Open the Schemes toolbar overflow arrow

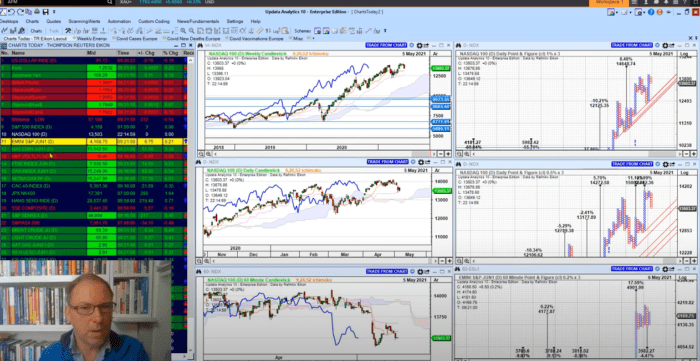[x=385, y=31]
